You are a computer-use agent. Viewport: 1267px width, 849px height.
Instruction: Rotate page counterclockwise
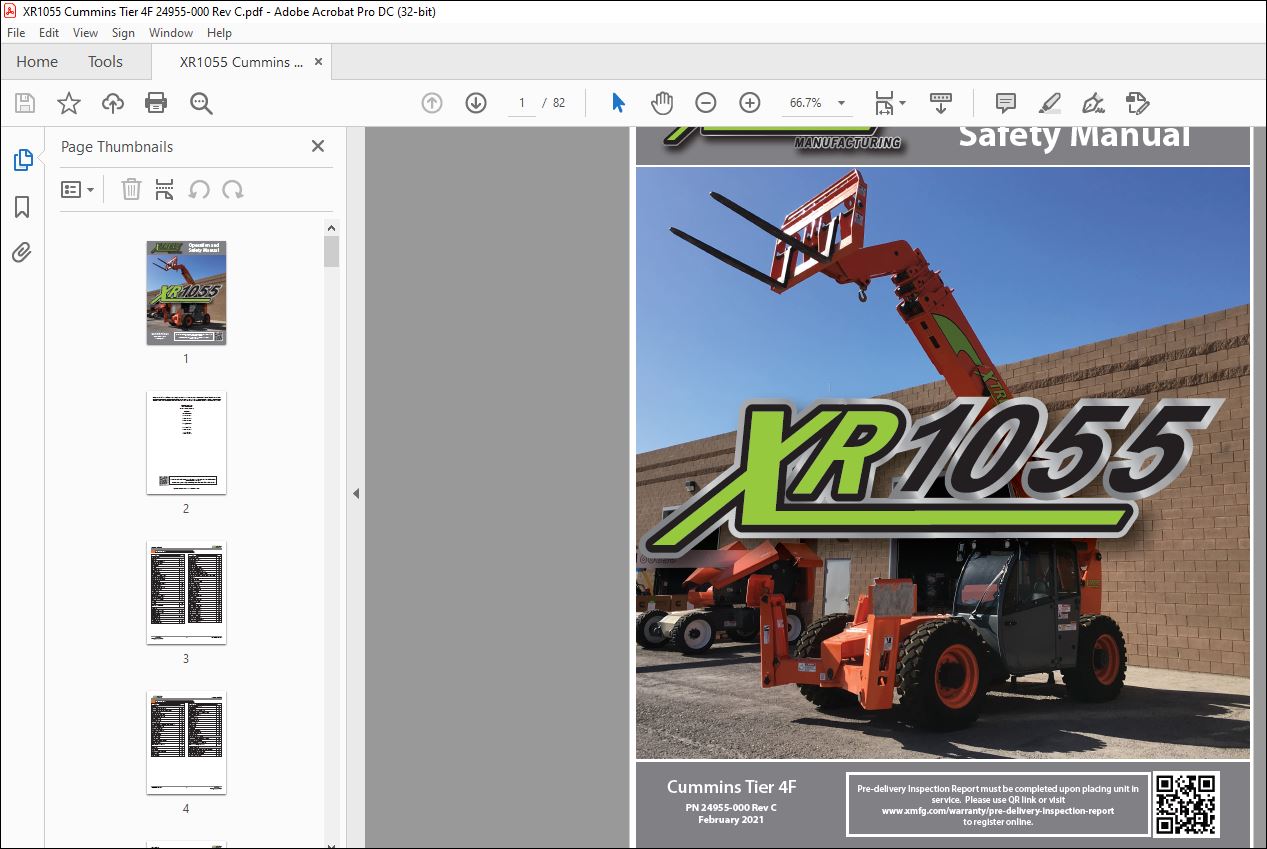199,189
